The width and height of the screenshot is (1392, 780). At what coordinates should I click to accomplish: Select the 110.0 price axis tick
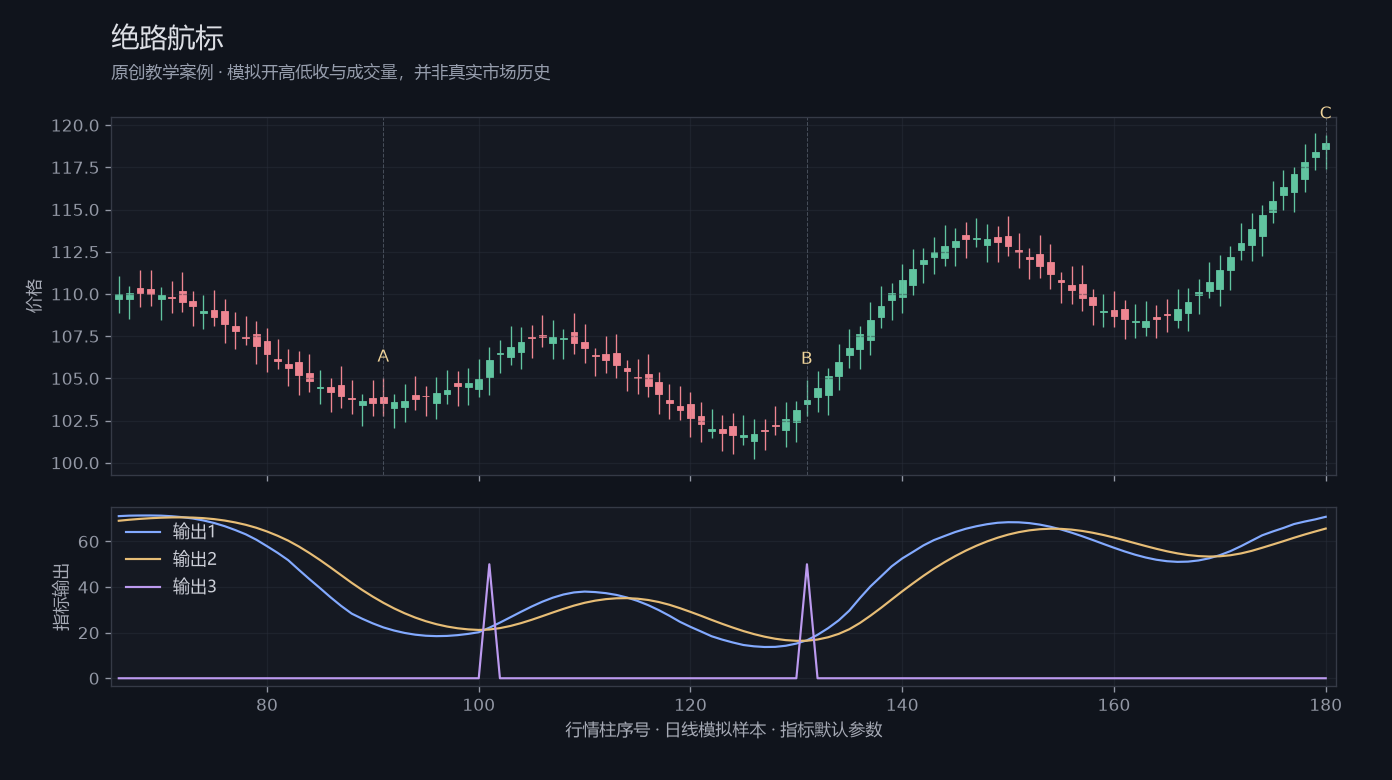coord(75,295)
